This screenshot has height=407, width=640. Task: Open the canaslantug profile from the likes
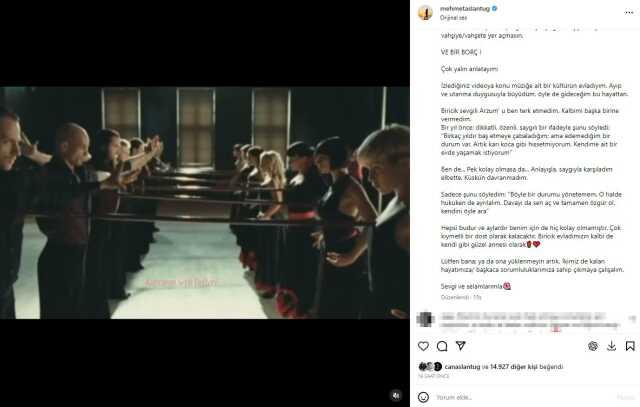tap(462, 367)
